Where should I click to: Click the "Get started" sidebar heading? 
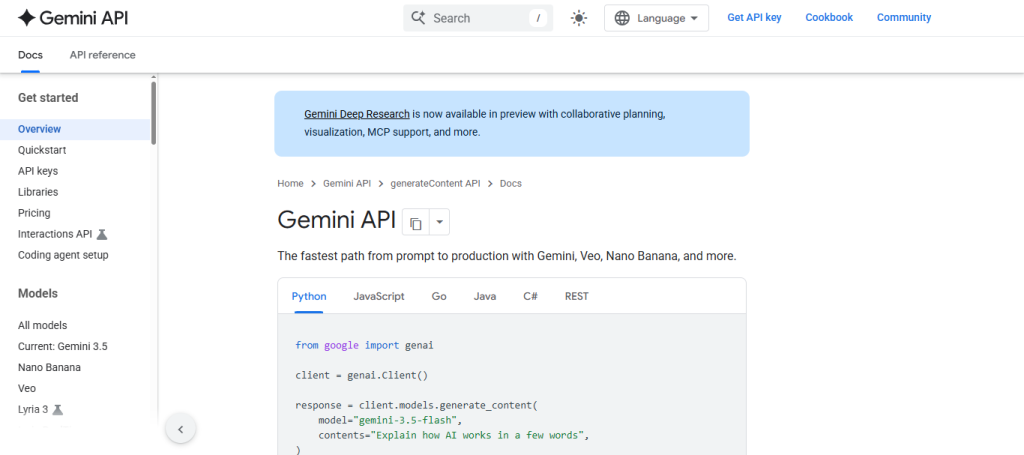coord(48,98)
